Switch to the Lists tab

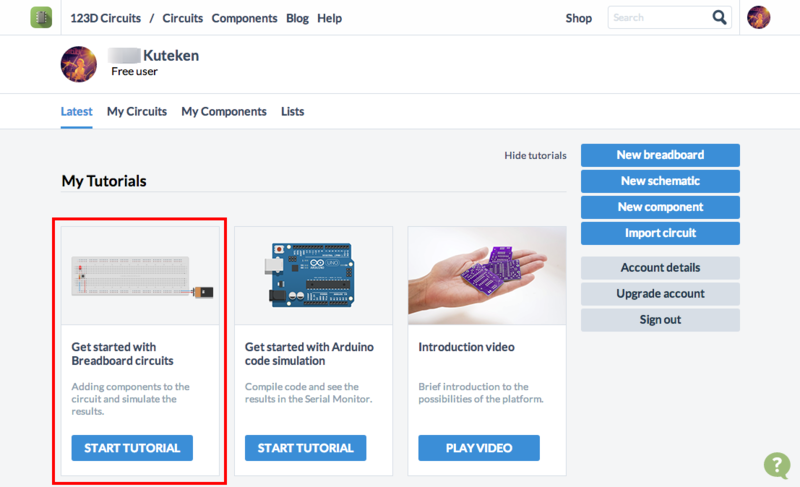(292, 111)
